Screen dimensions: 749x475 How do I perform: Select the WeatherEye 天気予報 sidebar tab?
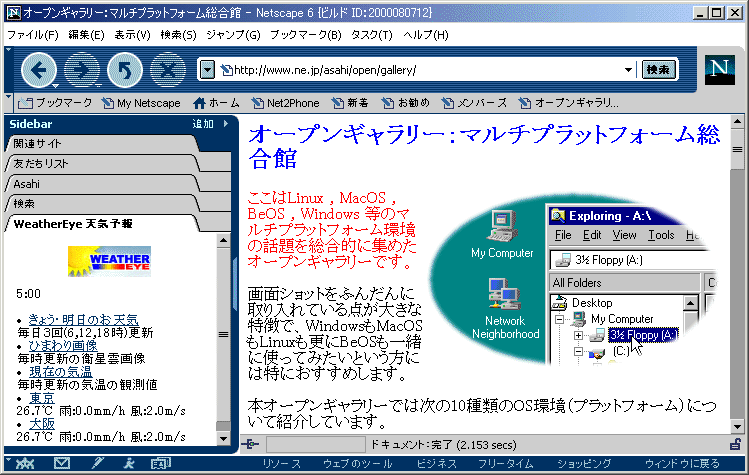(103, 224)
